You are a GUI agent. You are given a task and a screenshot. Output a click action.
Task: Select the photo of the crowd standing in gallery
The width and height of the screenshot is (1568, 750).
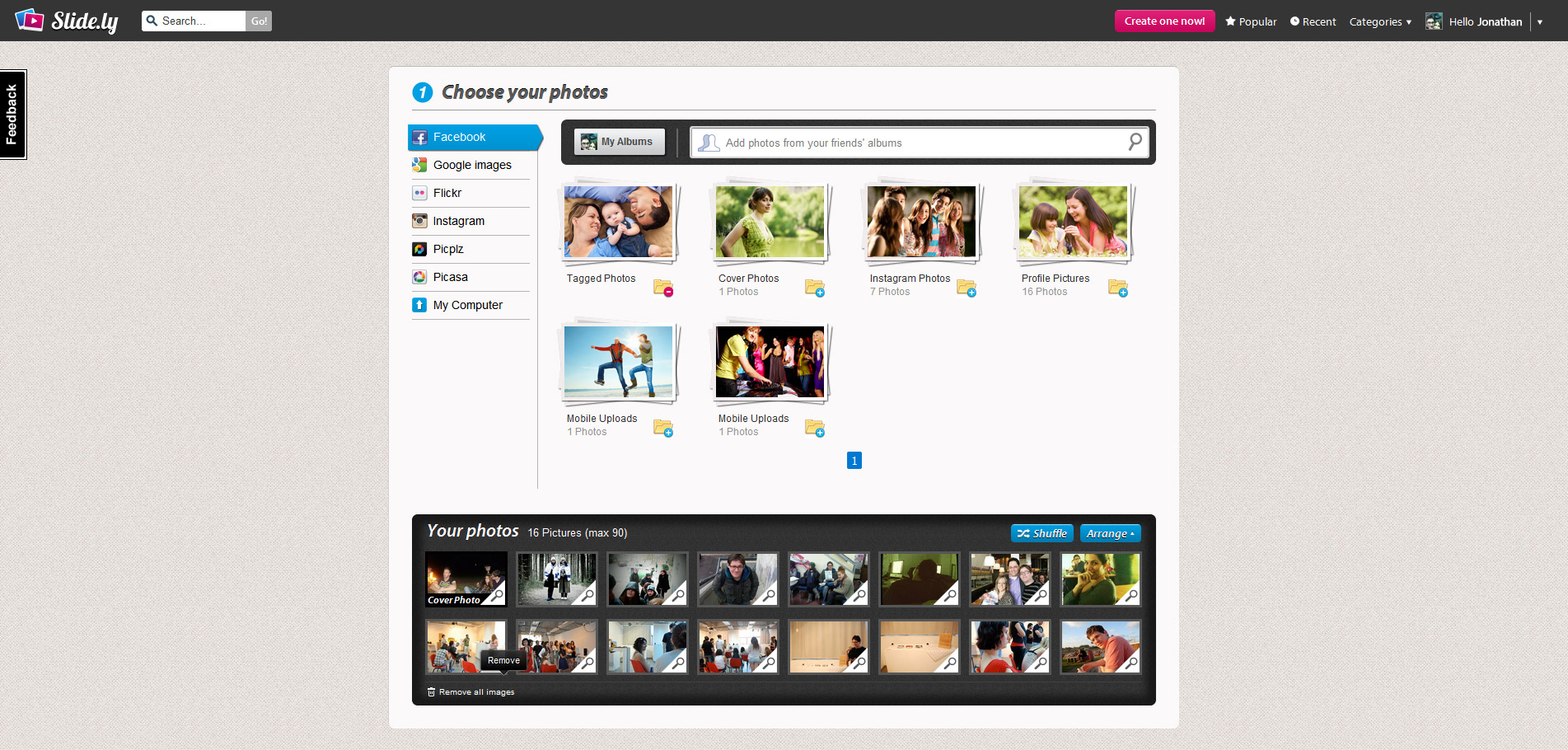556,646
